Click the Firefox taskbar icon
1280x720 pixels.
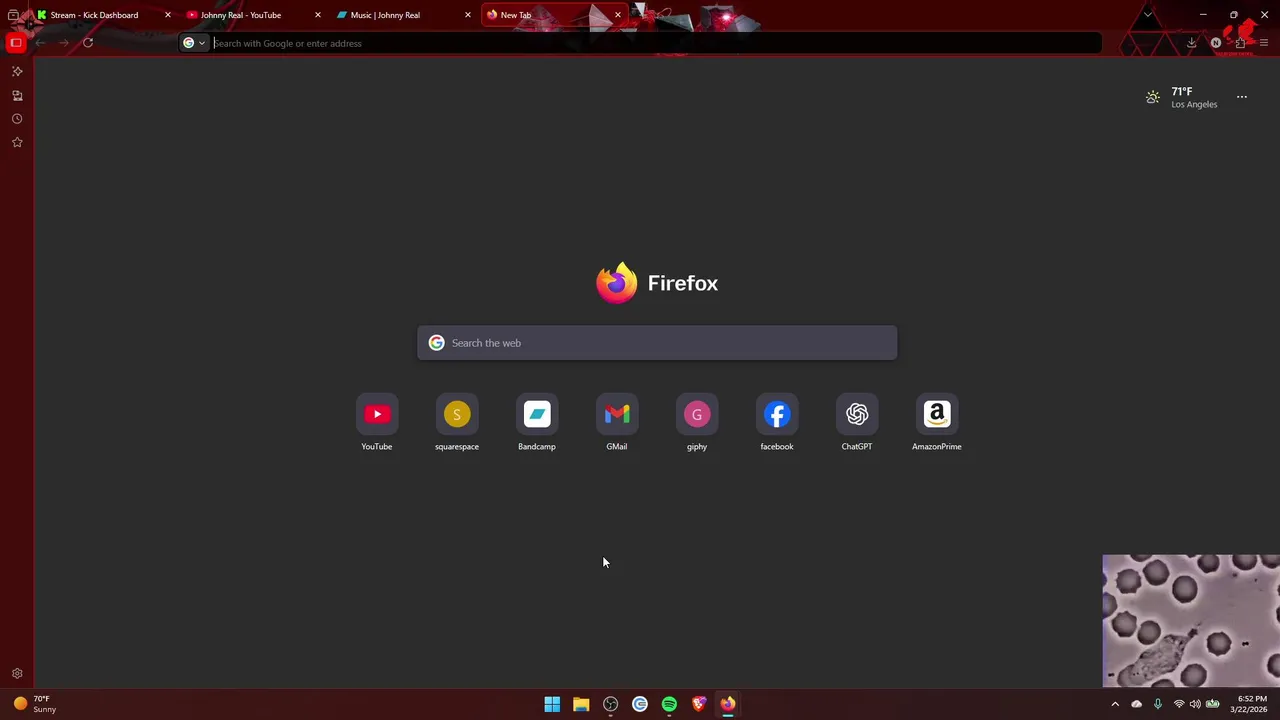728,704
